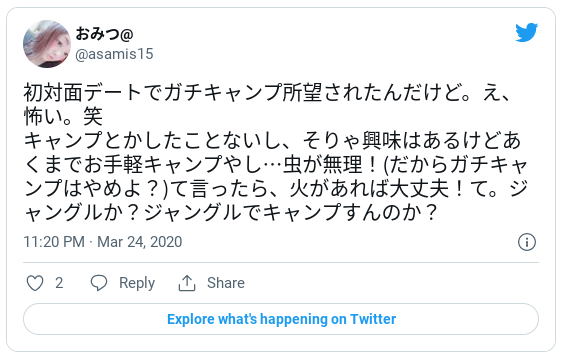Click the Mar 24, 2020 date
Viewport: 565px width, 360px height.
coord(140,242)
